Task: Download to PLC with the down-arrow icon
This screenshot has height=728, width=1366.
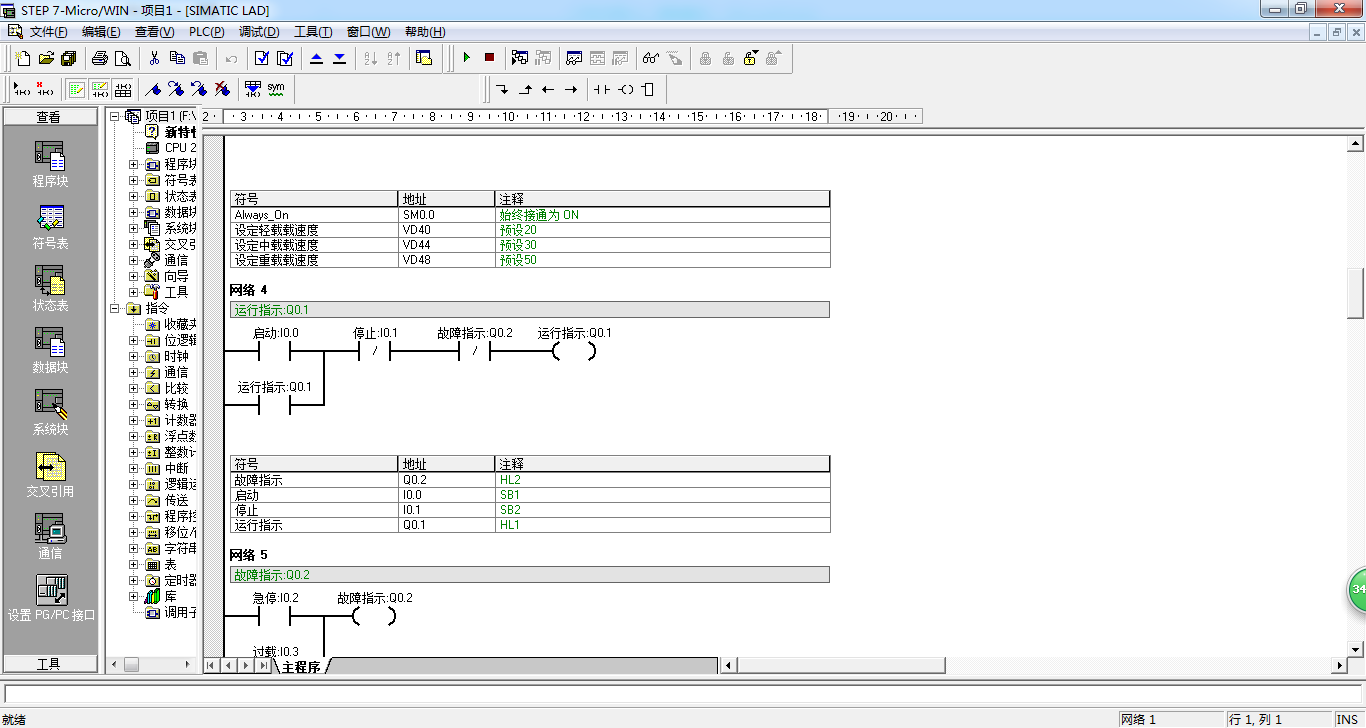Action: coord(340,58)
